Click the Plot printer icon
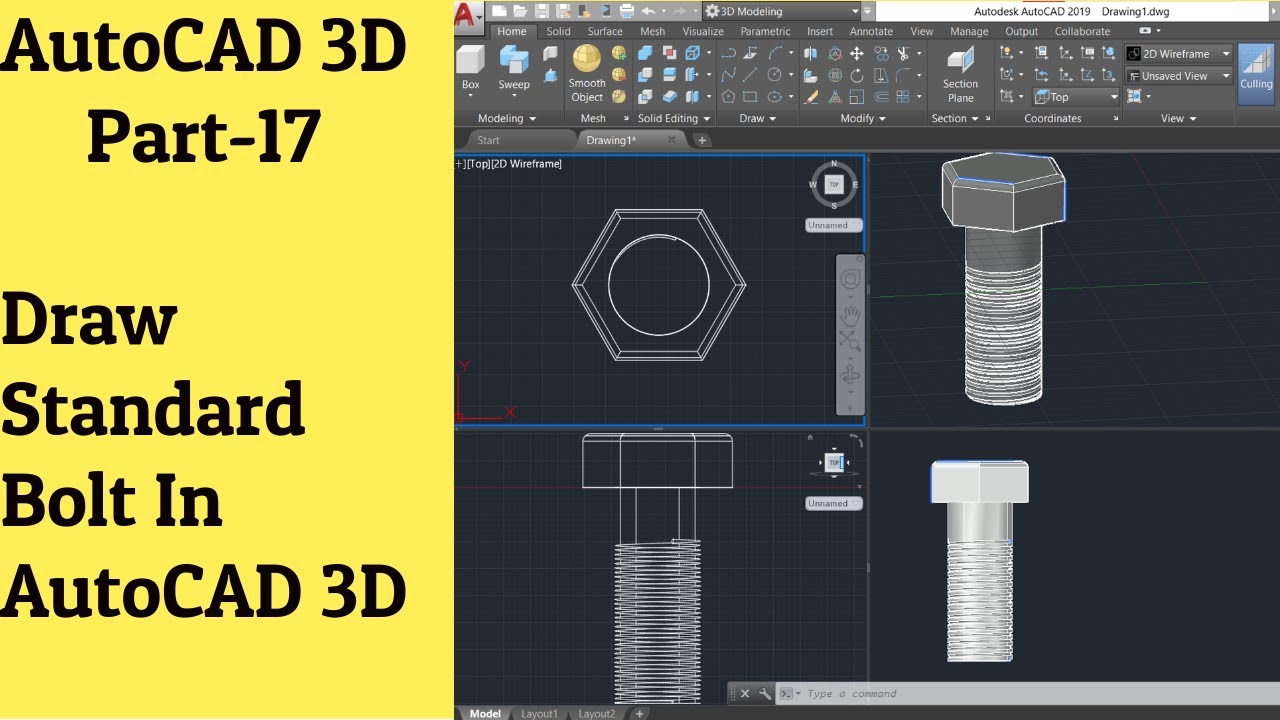 (x=627, y=11)
